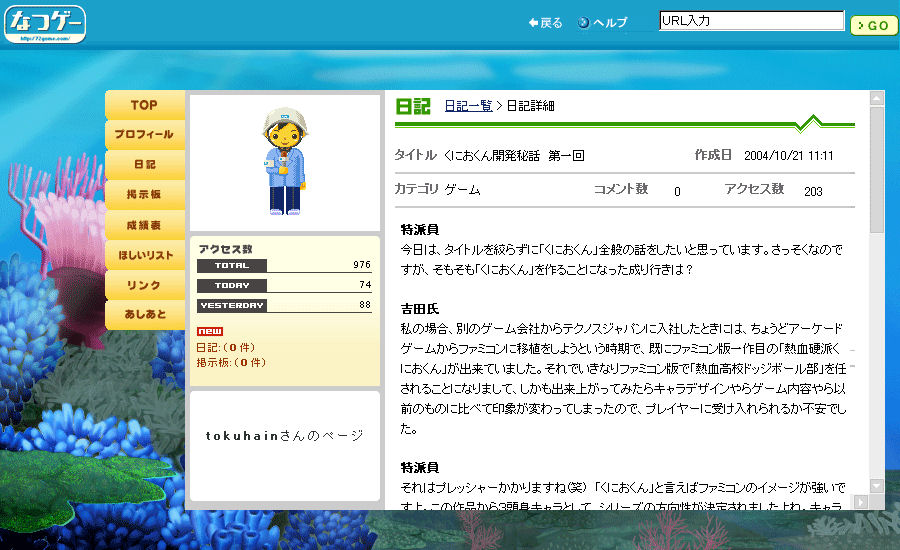This screenshot has width=900, height=550.
Task: Click the 日記一覧 breadcrumb link
Action: (x=467, y=106)
